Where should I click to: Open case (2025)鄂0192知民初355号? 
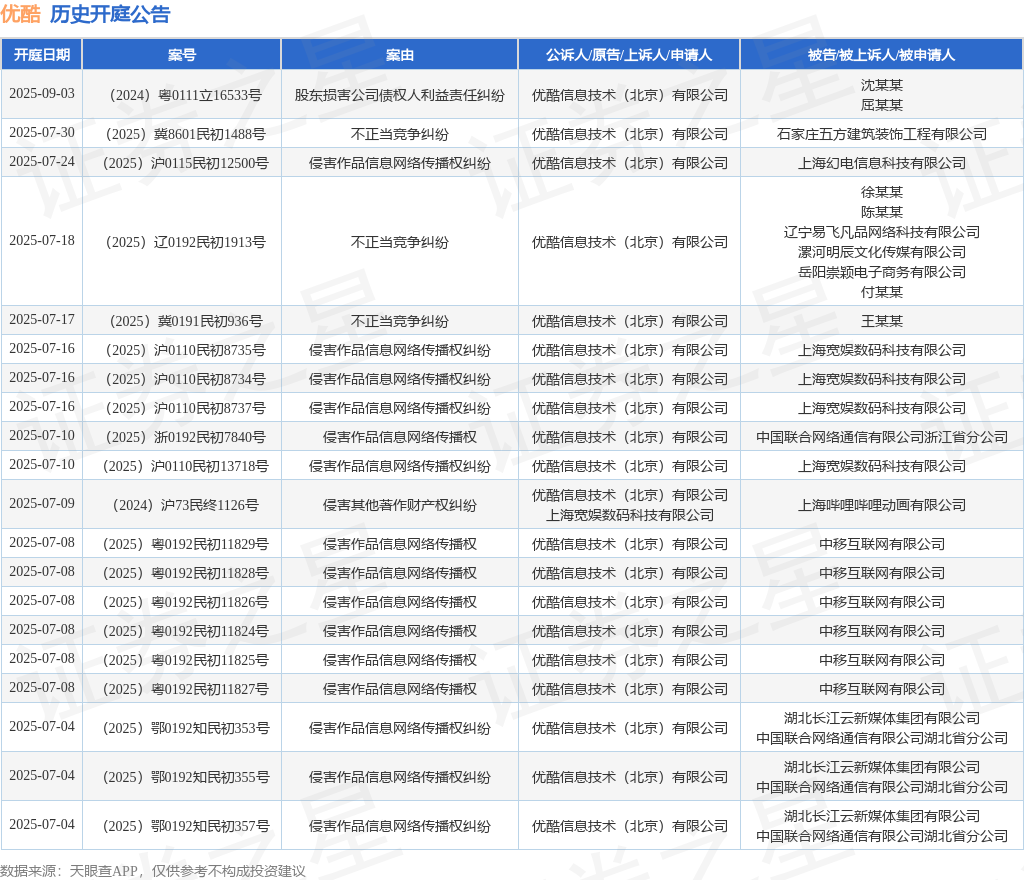click(185, 778)
